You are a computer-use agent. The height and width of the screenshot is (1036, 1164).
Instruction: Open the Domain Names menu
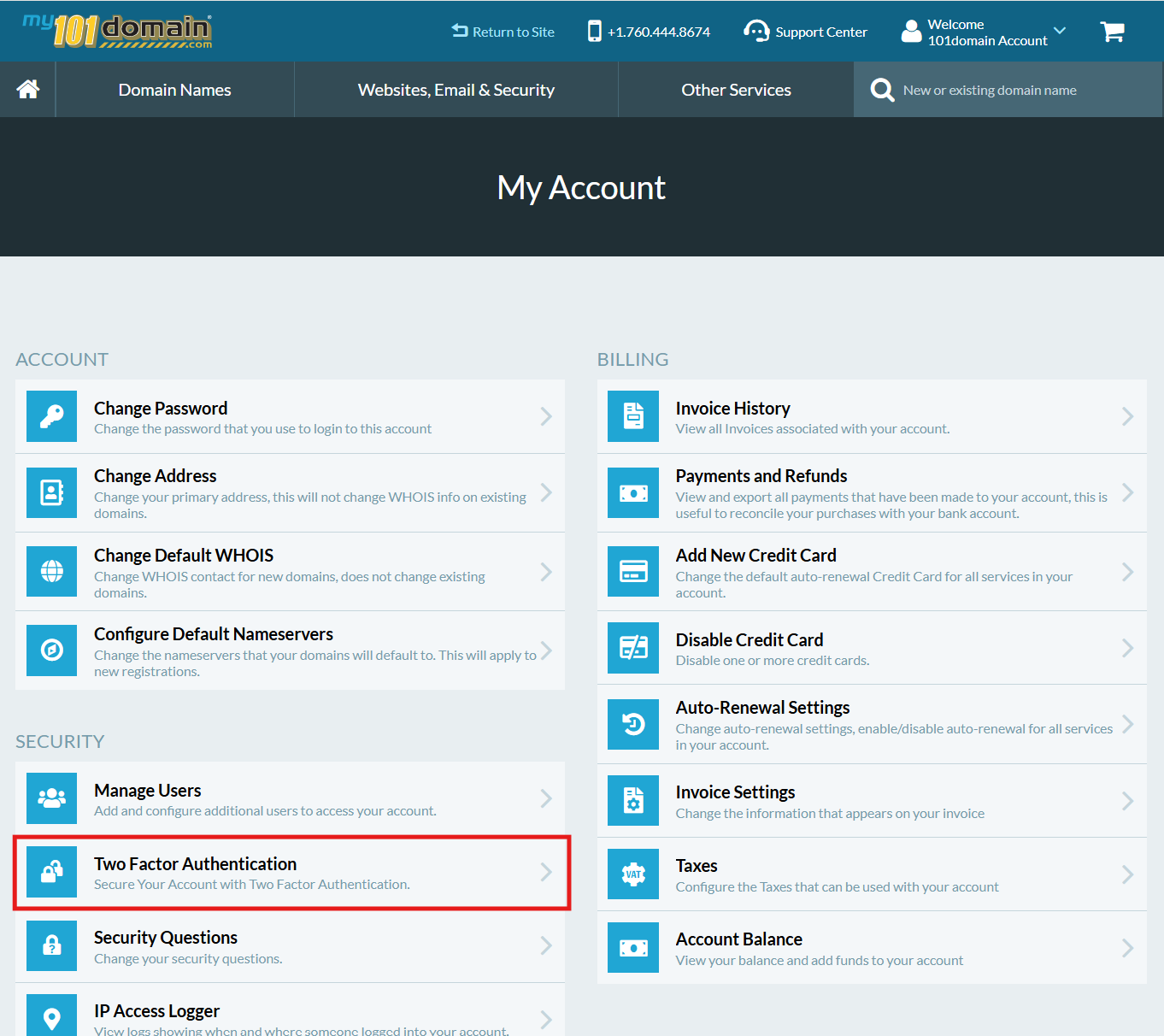(x=174, y=90)
